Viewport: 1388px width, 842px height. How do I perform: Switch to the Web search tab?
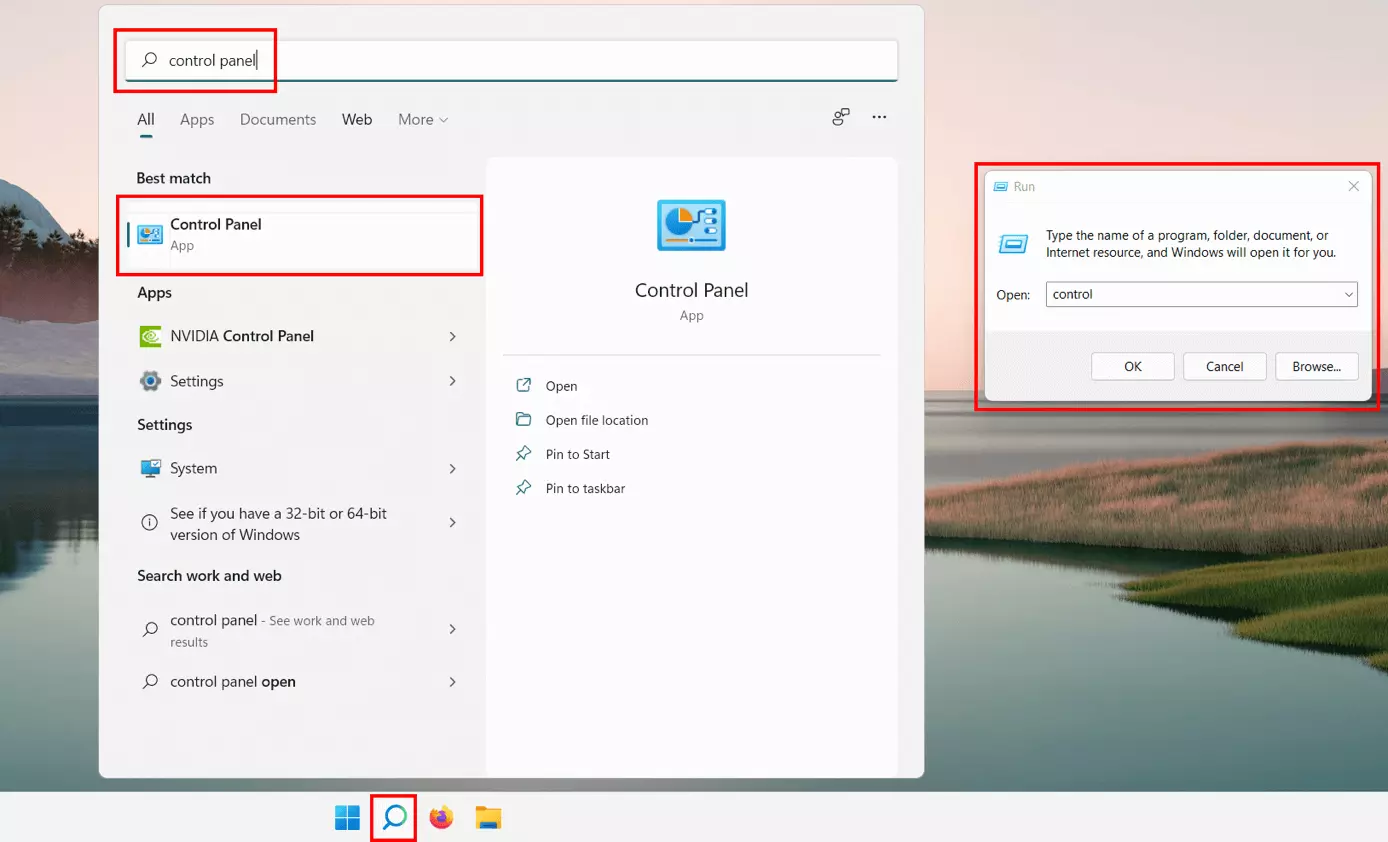click(x=357, y=119)
